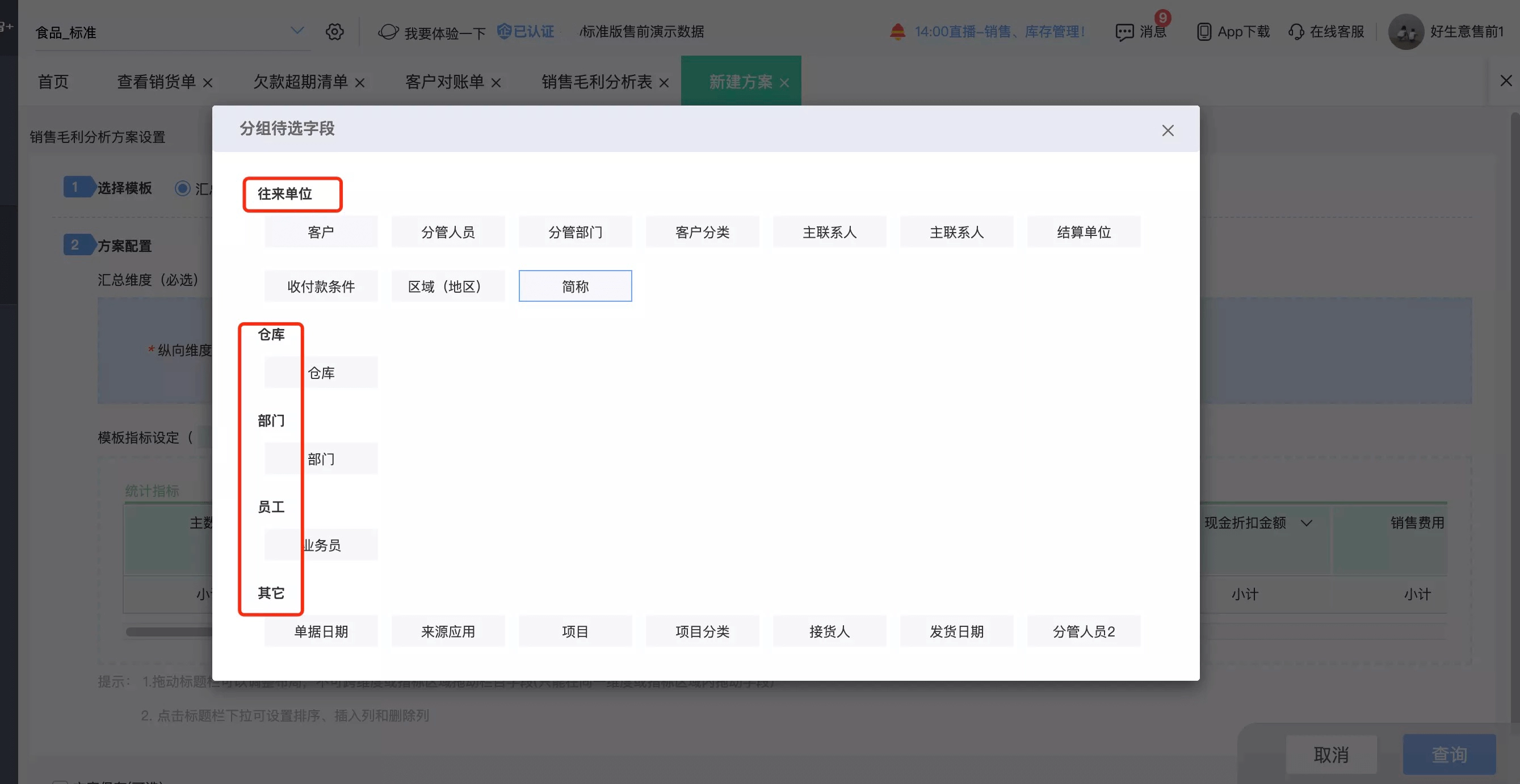Viewport: 1520px width, 784px height.
Task: Pick the 部门 field button
Action: [321, 458]
